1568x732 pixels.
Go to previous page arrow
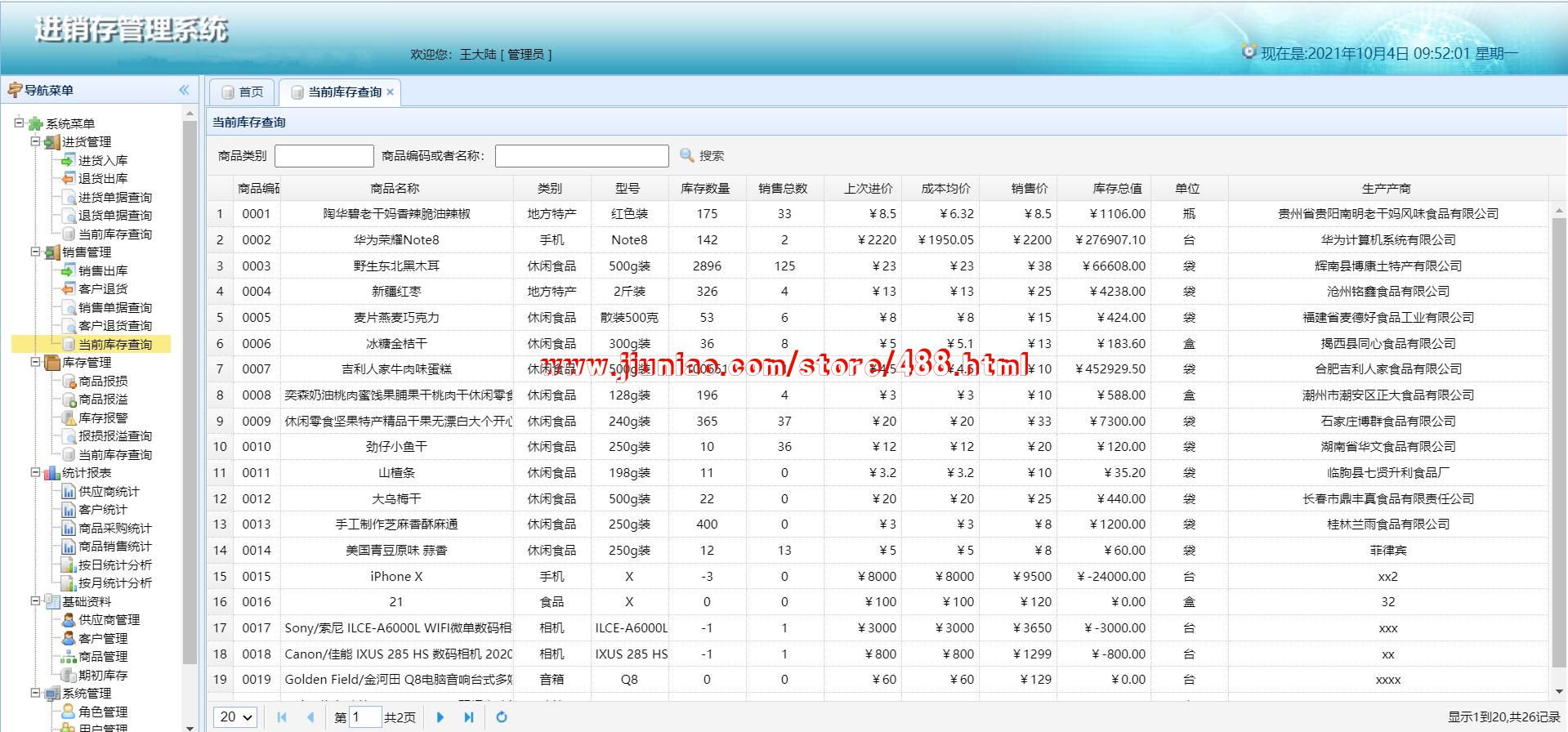click(x=310, y=717)
